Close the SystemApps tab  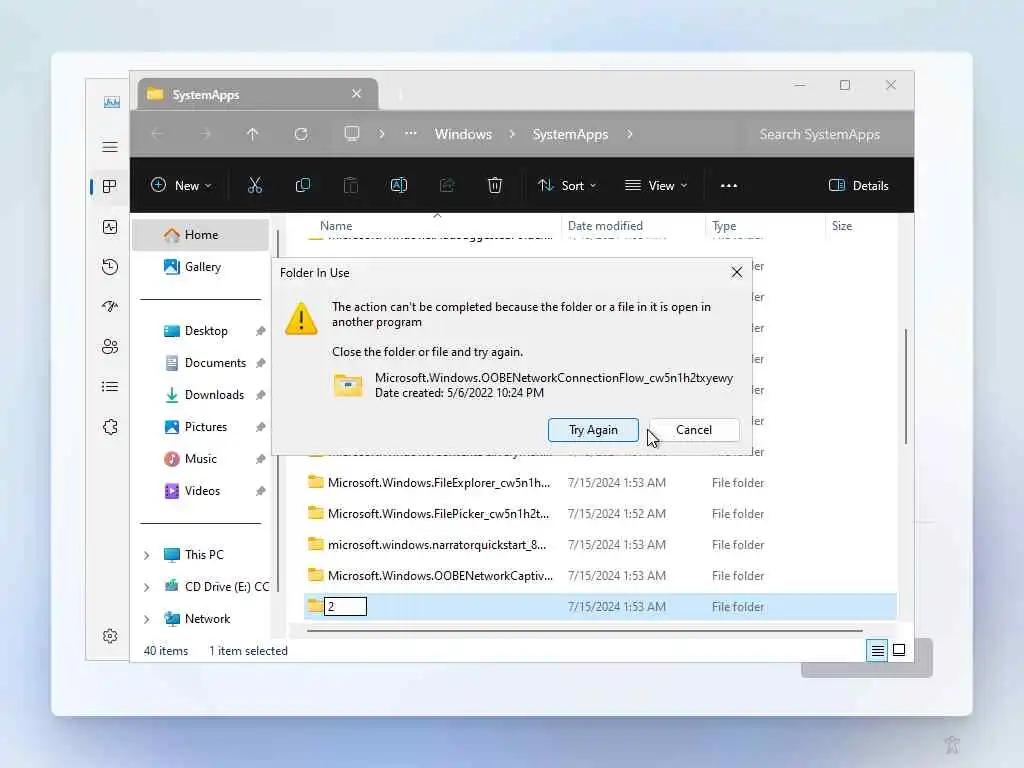tap(357, 94)
